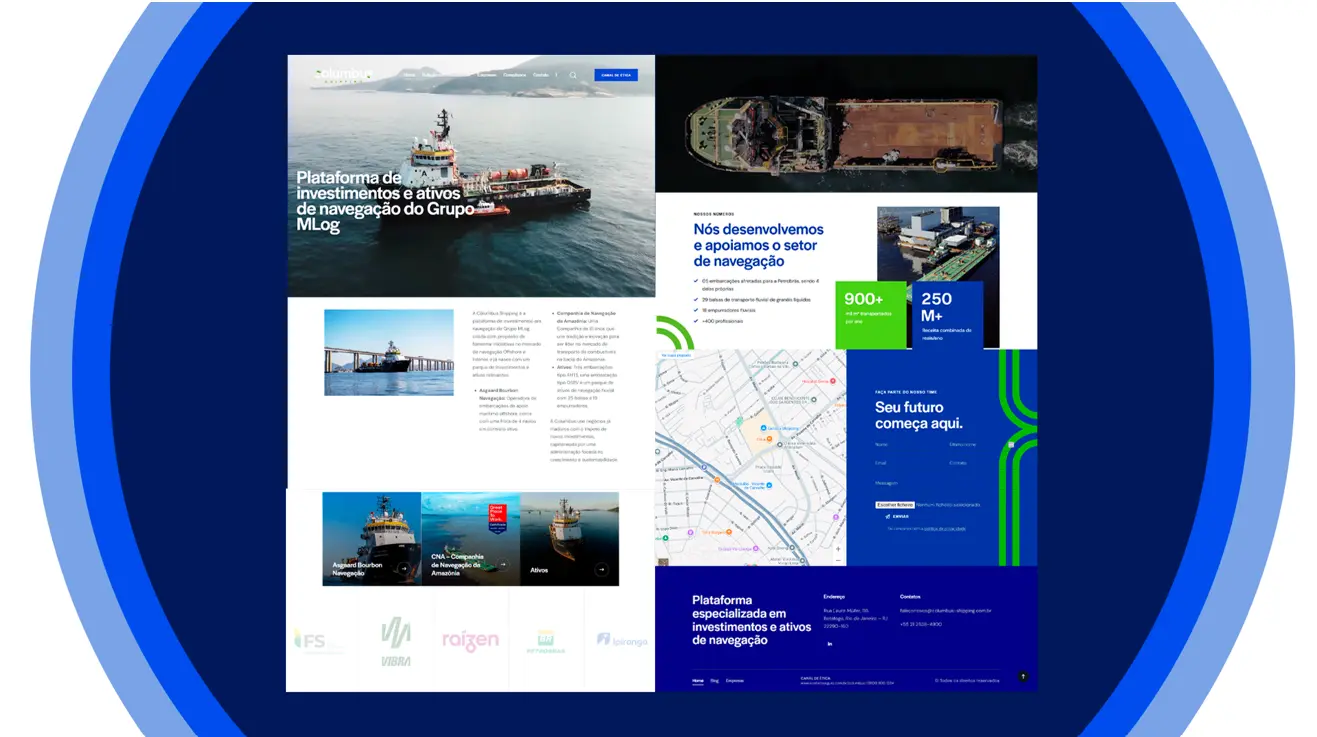Open the Columbus Shipping logo
Screen dimensions: 1317x737
click(343, 75)
